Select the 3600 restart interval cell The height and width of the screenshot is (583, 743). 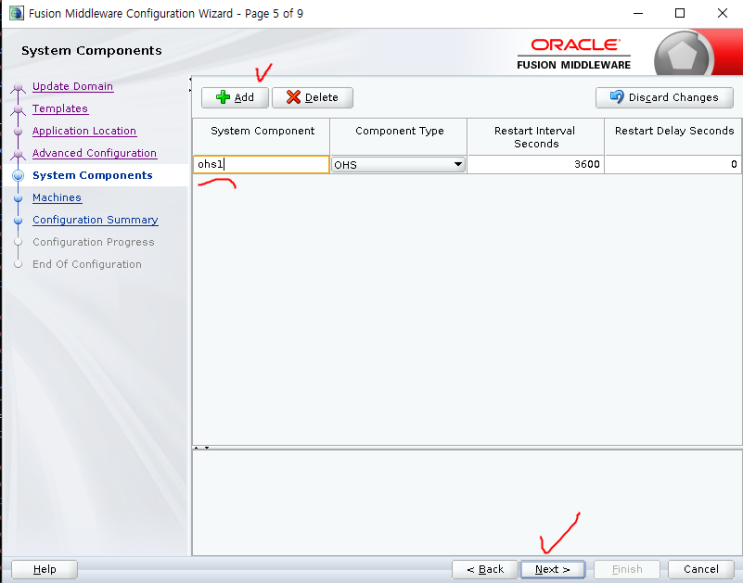tap(535, 164)
